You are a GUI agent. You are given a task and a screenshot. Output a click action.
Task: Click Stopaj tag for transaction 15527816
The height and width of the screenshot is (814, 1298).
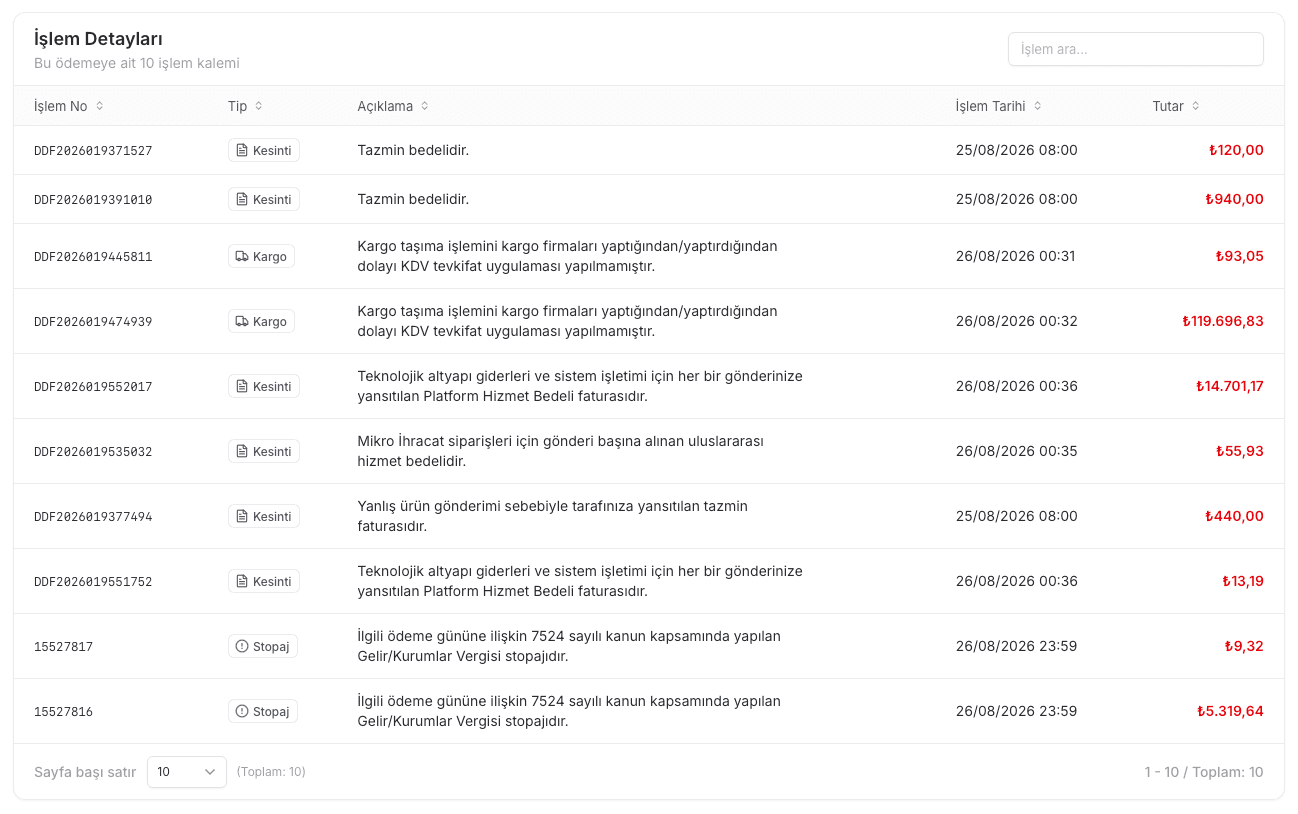(x=263, y=711)
